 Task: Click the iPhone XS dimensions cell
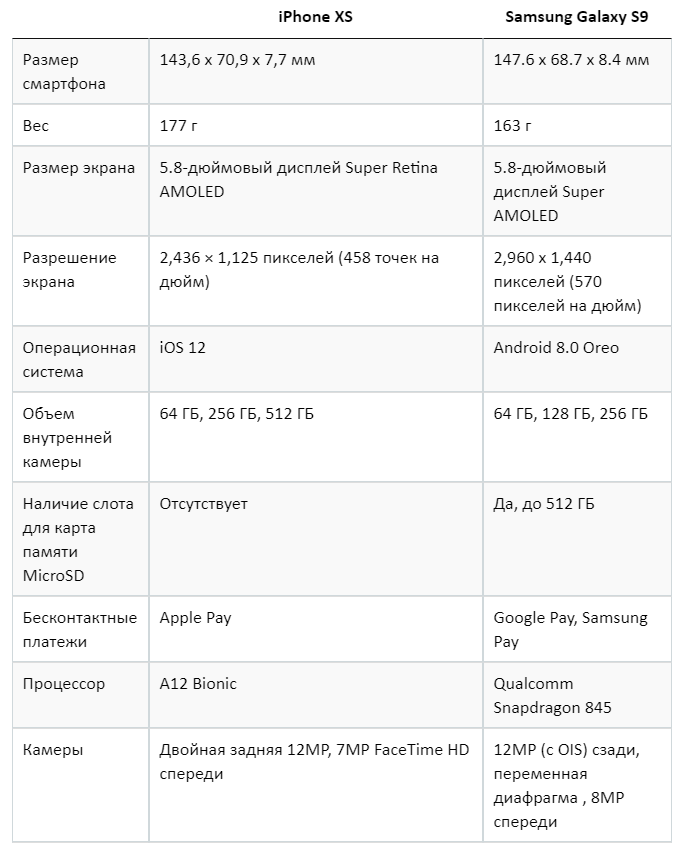coord(238,60)
